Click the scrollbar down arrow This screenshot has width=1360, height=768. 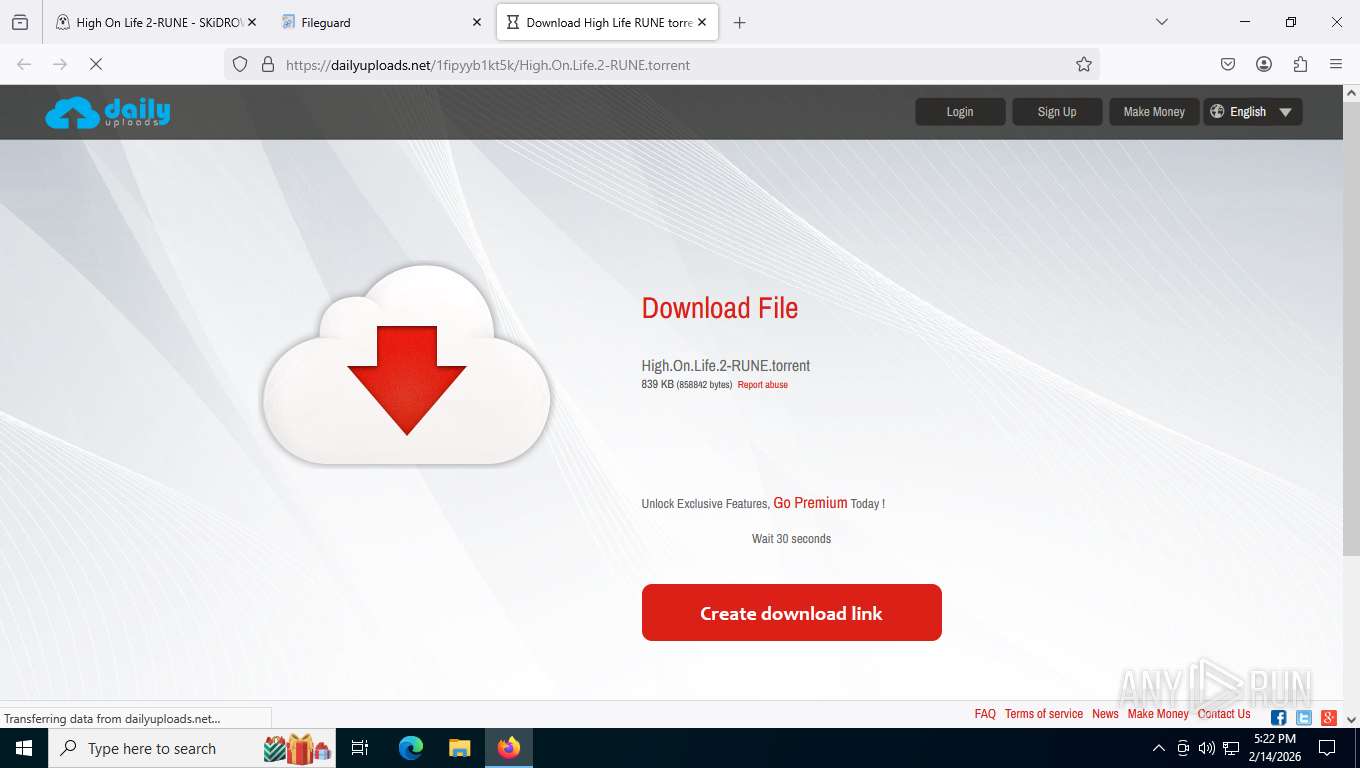tap(1351, 719)
